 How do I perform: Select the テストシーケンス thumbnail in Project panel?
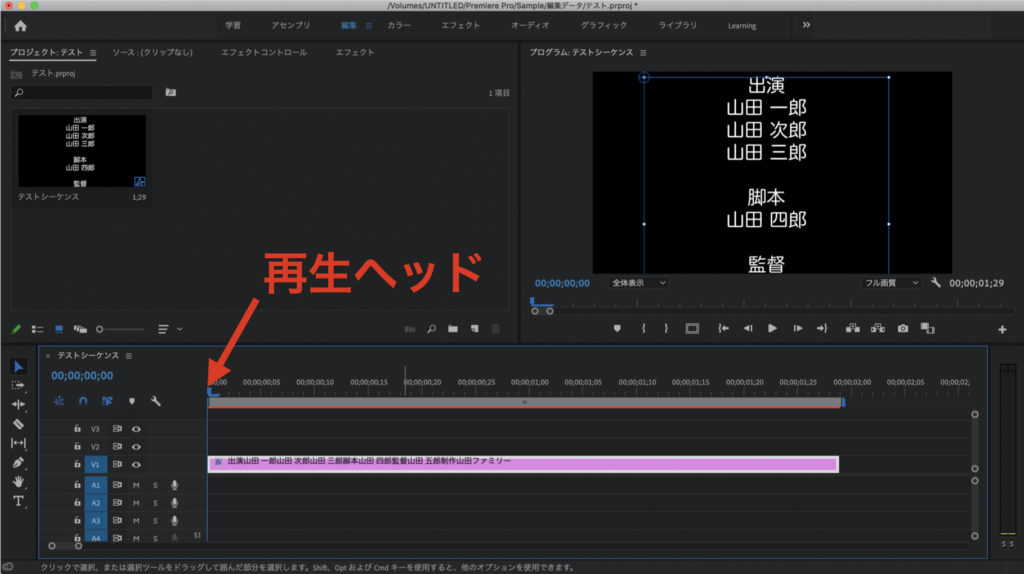82,151
